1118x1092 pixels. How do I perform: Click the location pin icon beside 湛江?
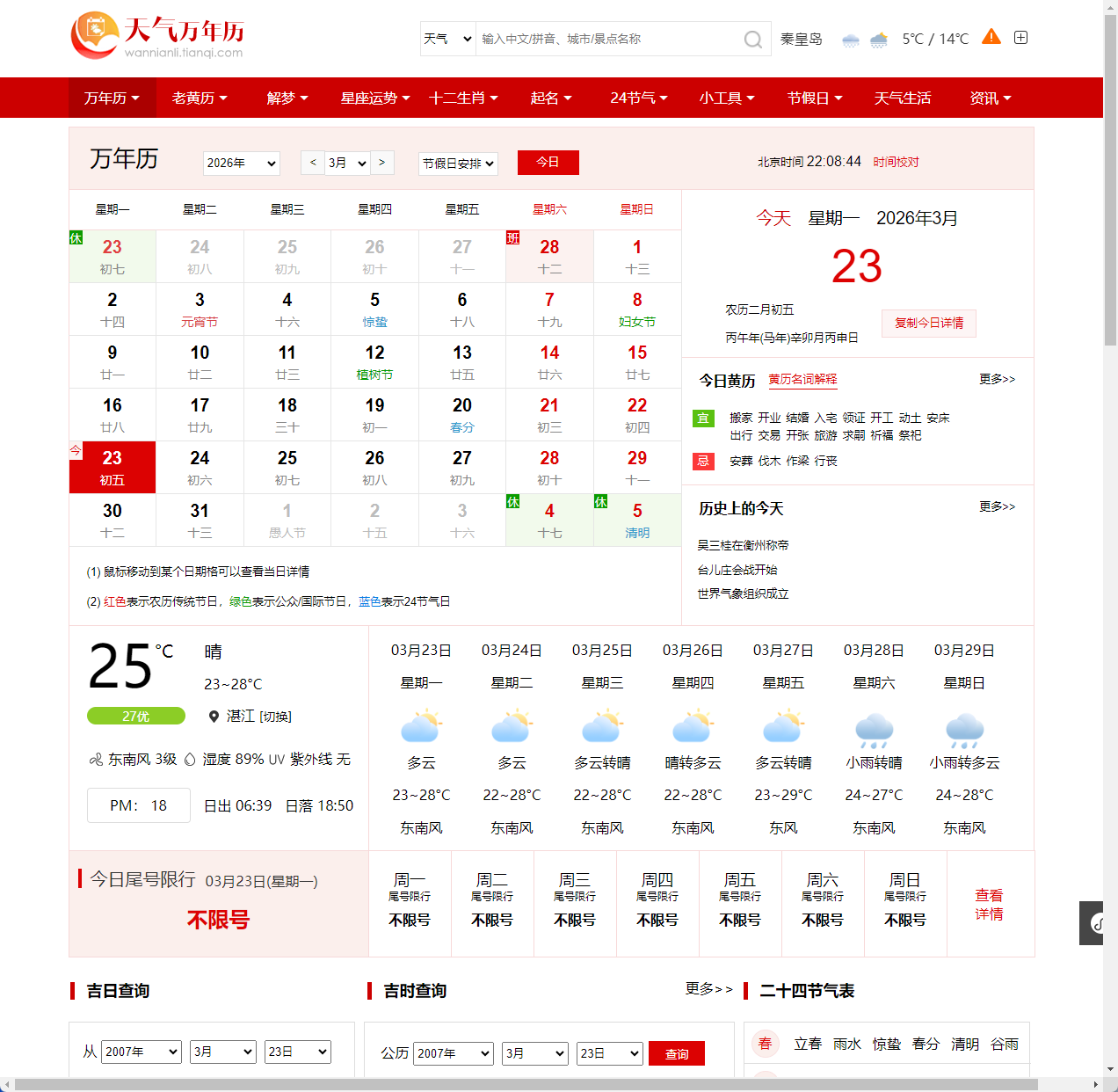[213, 716]
